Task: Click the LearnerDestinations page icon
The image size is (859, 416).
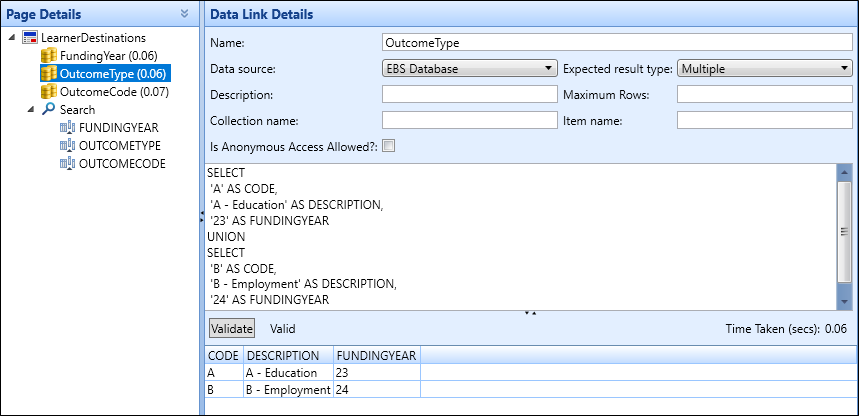Action: tap(30, 37)
